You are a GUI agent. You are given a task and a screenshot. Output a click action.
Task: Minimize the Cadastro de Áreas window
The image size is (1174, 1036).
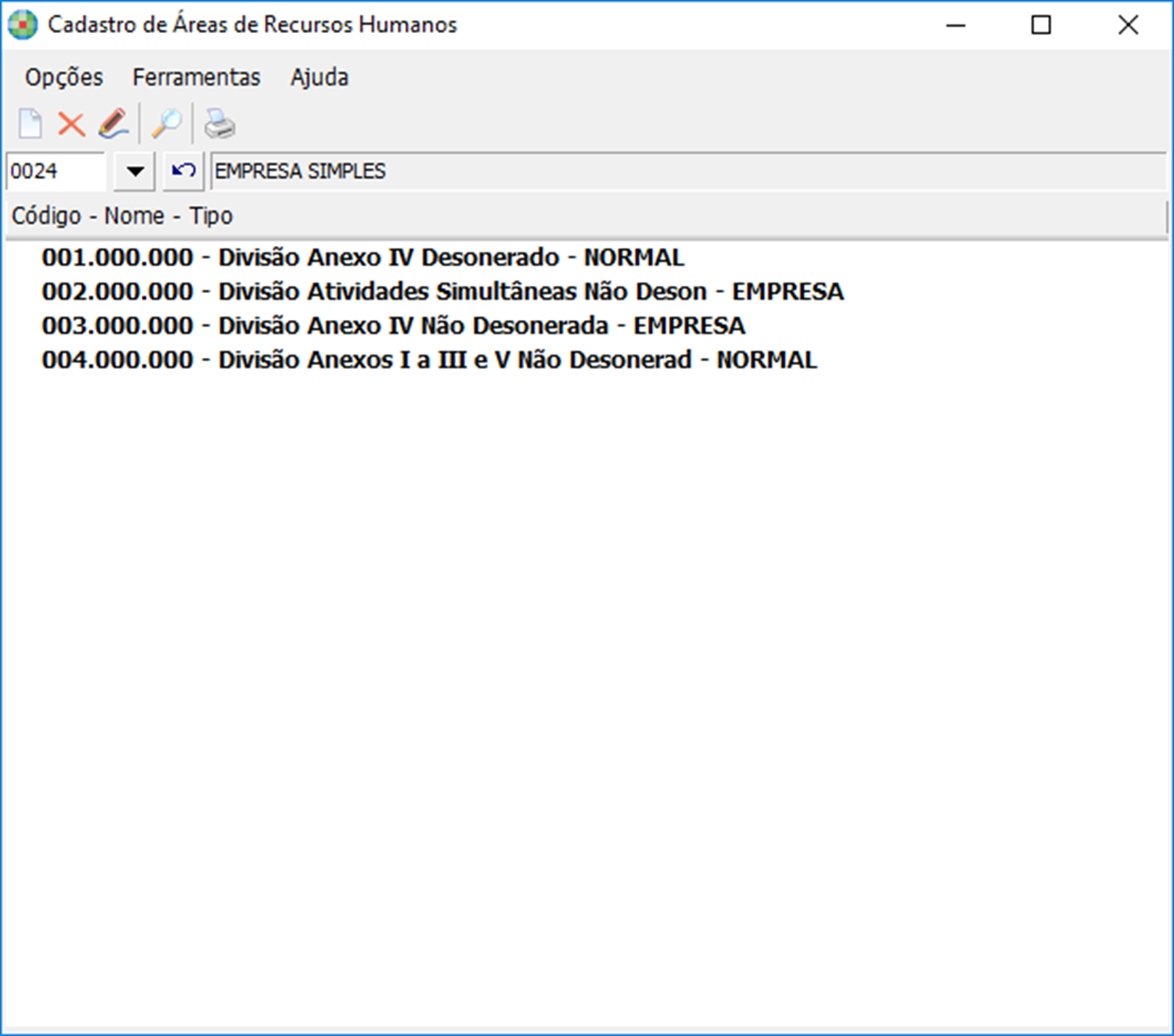coord(956,25)
